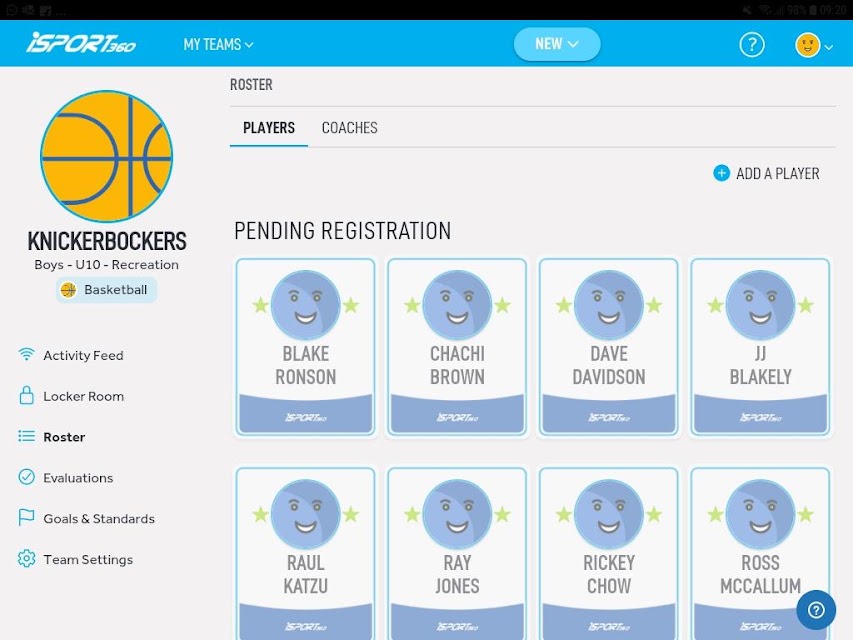Image resolution: width=853 pixels, height=640 pixels.
Task: Expand the user avatar account menu
Action: (814, 45)
